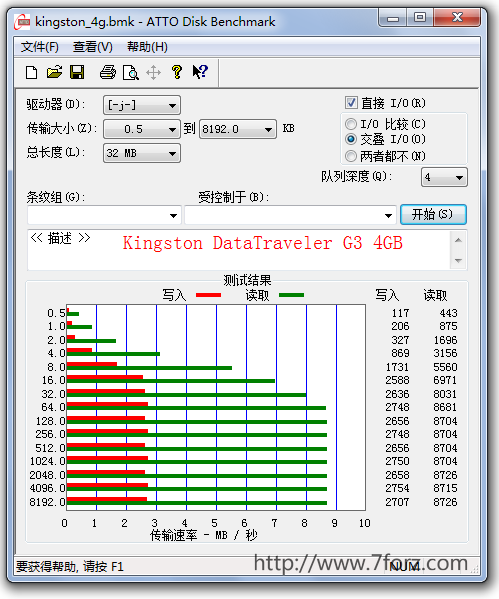Save benchmark with the floppy disk icon
The height and width of the screenshot is (599, 499).
(x=77, y=72)
